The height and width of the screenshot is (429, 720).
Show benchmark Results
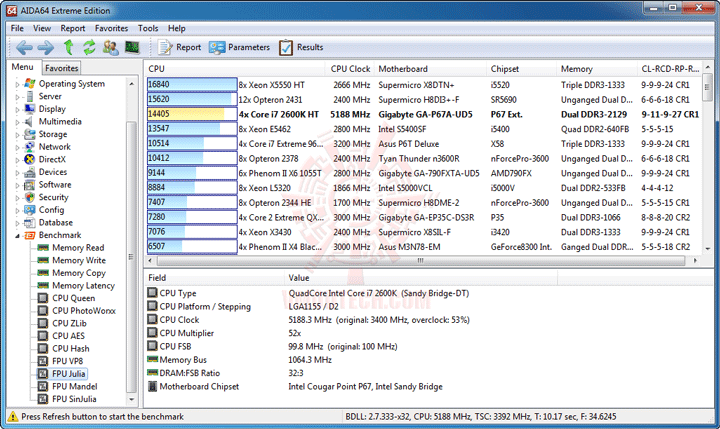[x=301, y=47]
